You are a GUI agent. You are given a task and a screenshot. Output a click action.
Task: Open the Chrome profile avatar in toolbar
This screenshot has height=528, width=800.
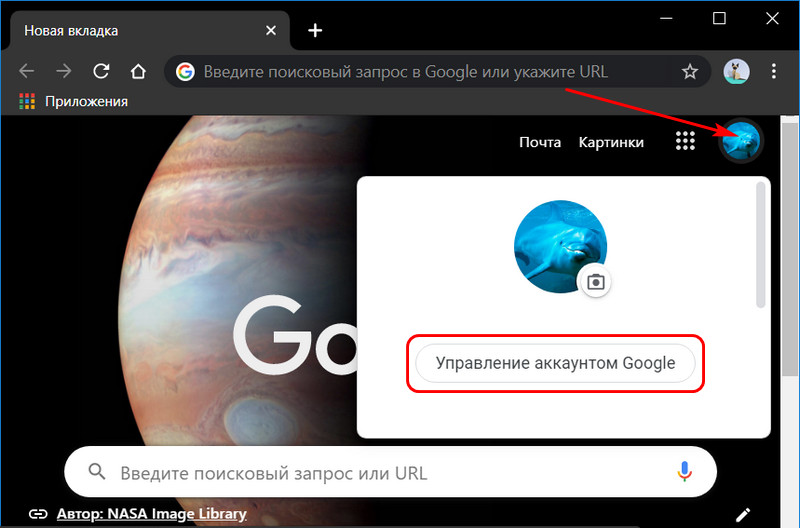(x=736, y=71)
